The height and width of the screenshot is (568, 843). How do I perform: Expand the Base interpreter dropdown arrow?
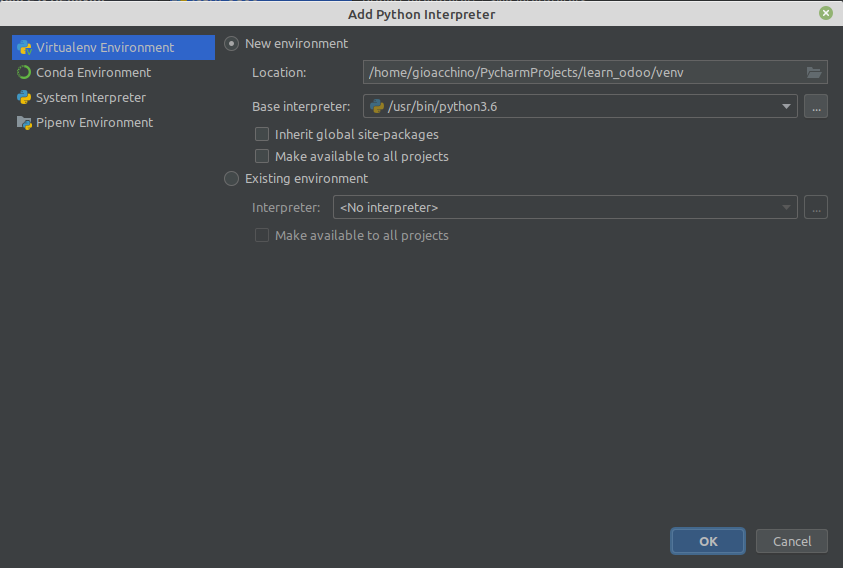(x=786, y=106)
